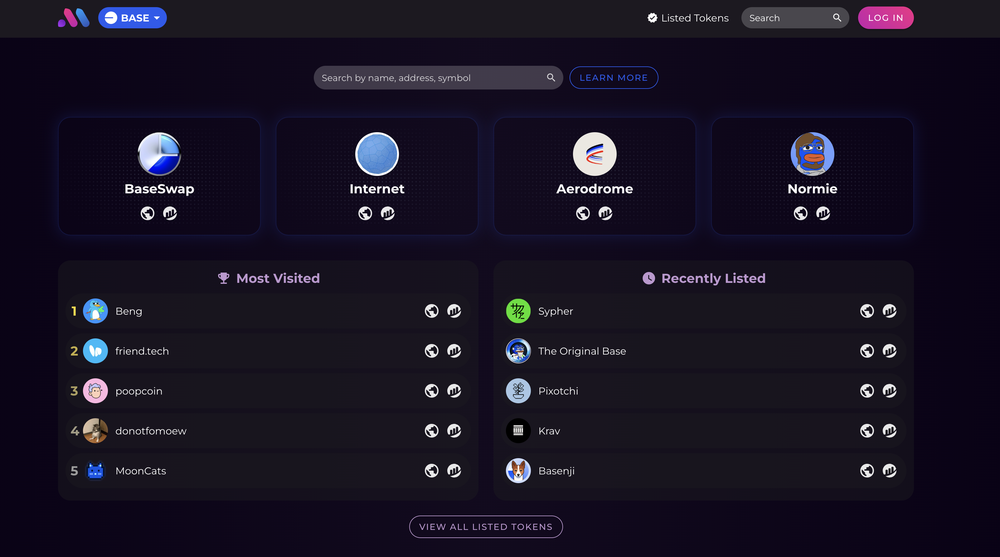Click VIEW ALL LISTED TOKENS button

click(x=486, y=527)
